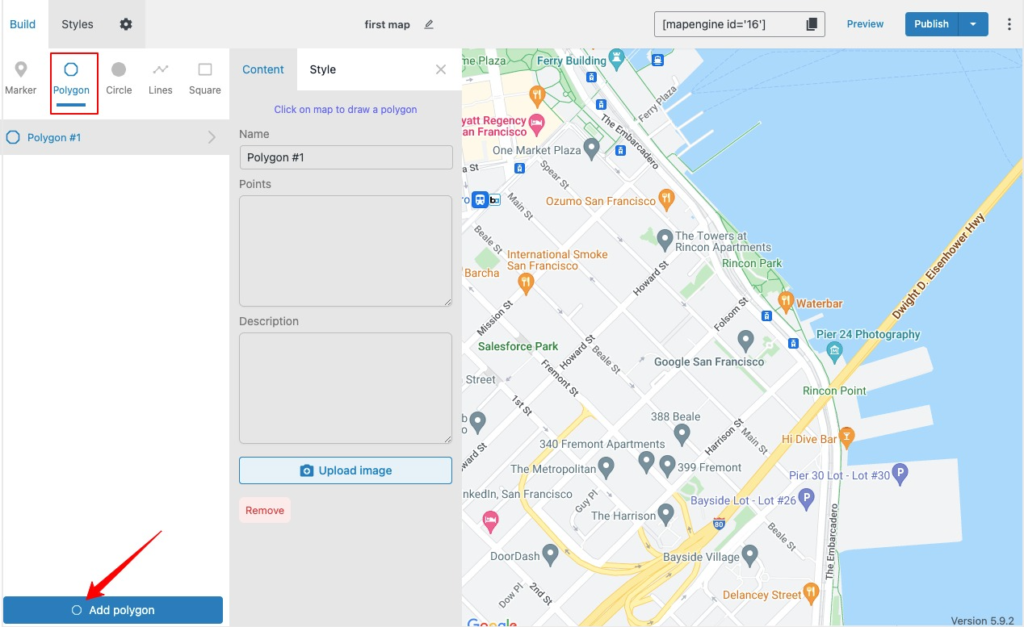Click The Towers at Rincon Apartments pin

[665, 240]
